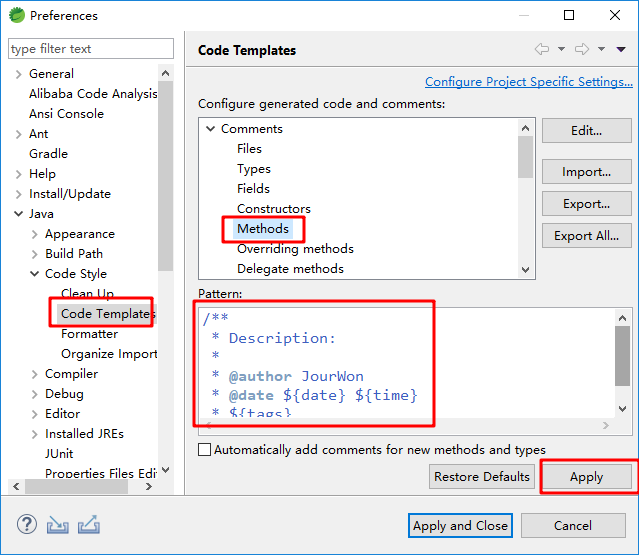Click the Export All... button
Screen dimensions: 639x555
pos(586,236)
